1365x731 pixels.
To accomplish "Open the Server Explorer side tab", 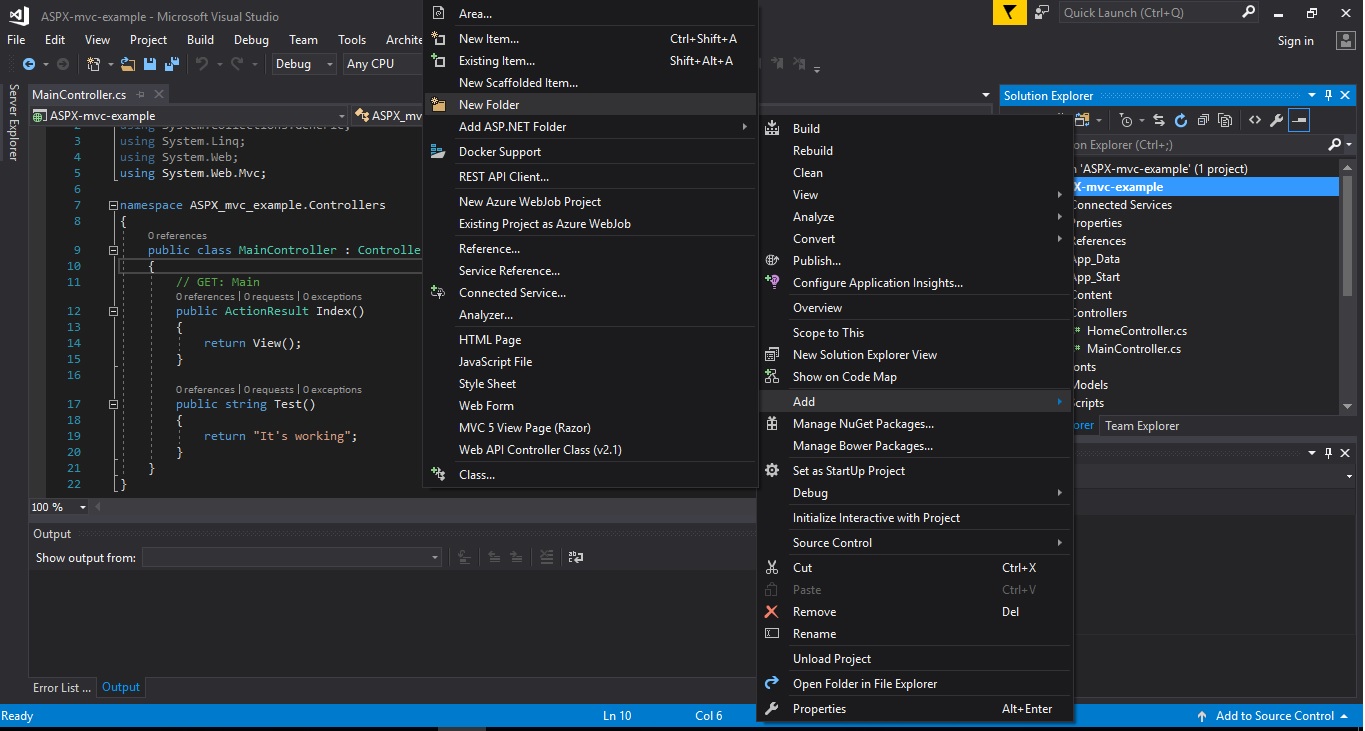I will (x=13, y=122).
